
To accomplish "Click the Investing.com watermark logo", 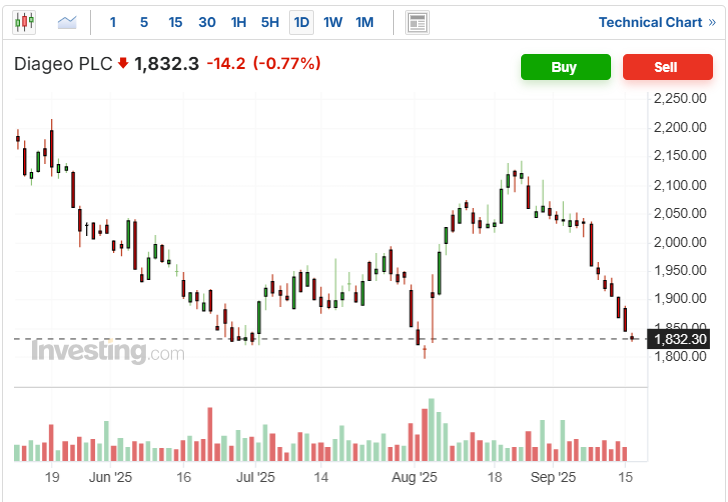I will point(108,352).
